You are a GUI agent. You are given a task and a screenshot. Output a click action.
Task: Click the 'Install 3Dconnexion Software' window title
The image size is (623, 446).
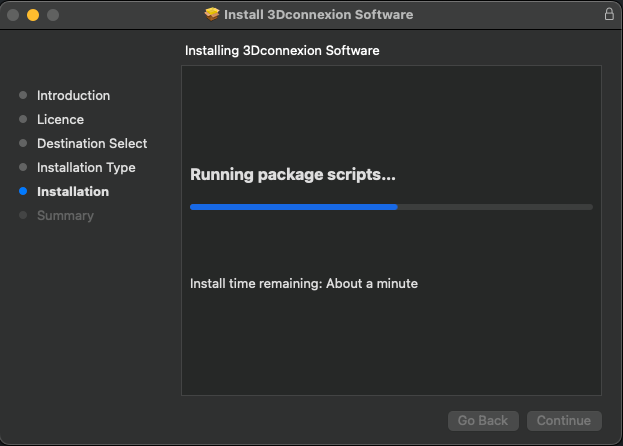coord(318,15)
